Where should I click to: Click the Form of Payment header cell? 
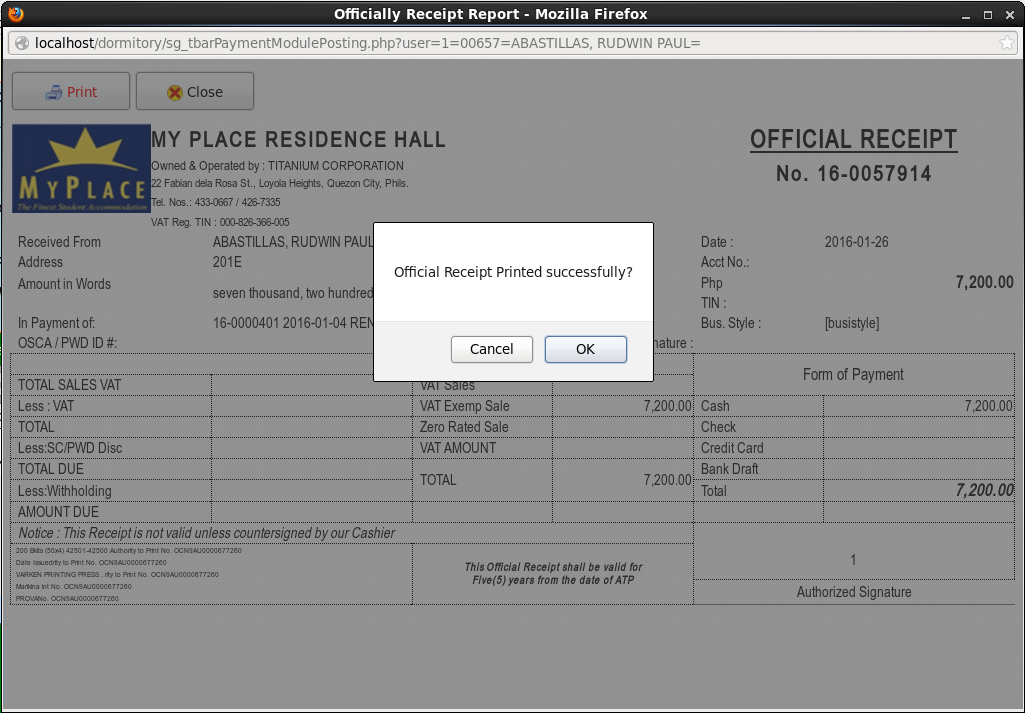pos(853,374)
